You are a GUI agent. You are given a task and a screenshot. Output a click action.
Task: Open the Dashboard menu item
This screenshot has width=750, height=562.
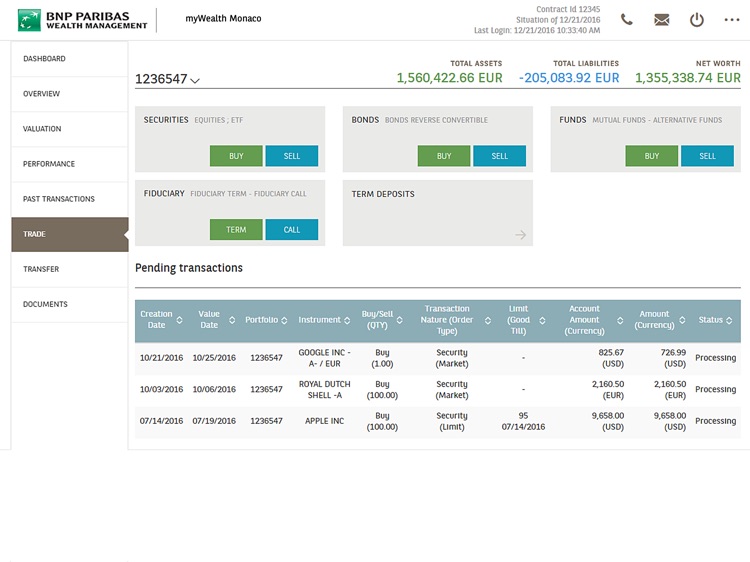(x=70, y=59)
